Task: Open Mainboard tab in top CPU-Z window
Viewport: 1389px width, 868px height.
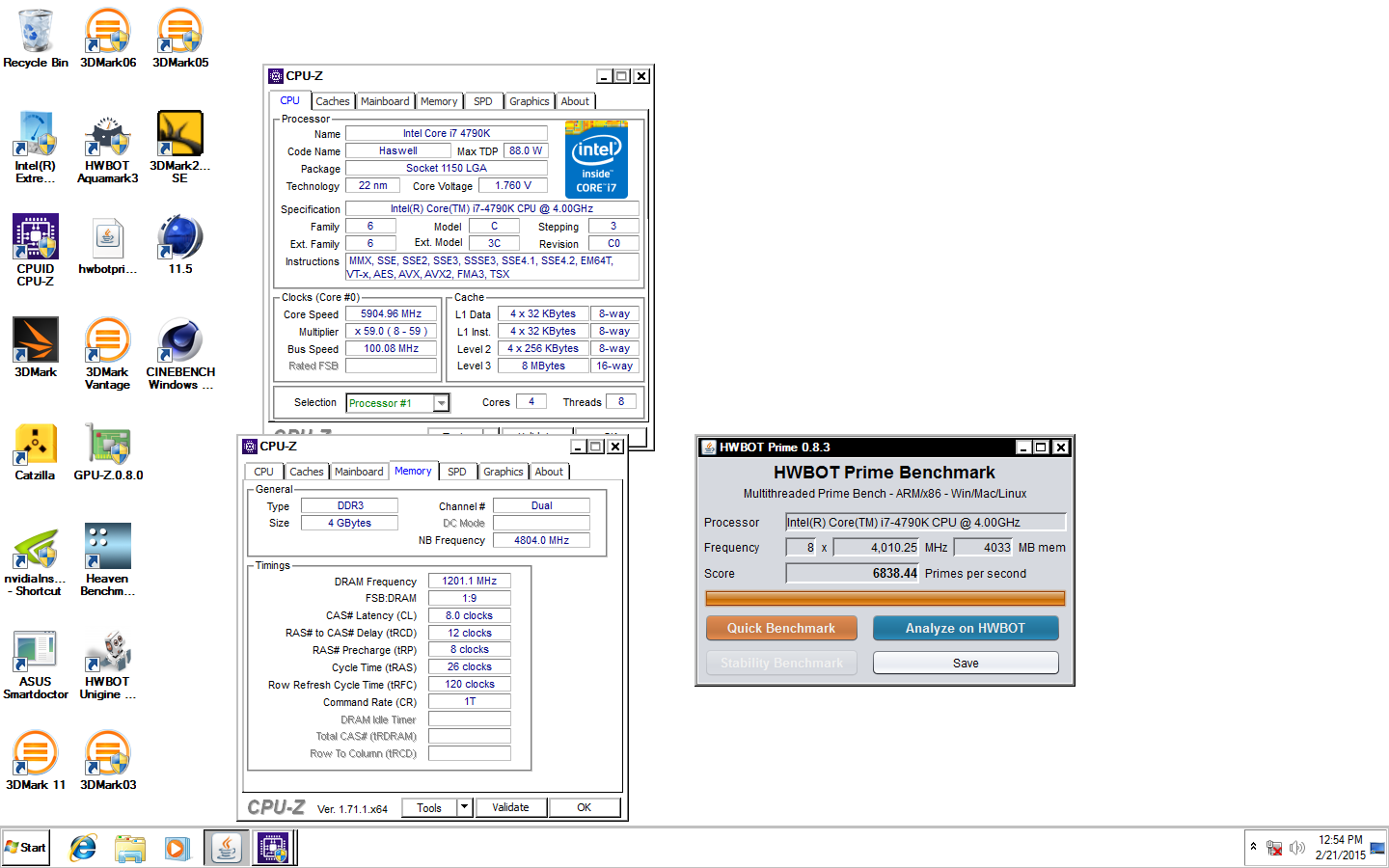Action: [x=385, y=101]
